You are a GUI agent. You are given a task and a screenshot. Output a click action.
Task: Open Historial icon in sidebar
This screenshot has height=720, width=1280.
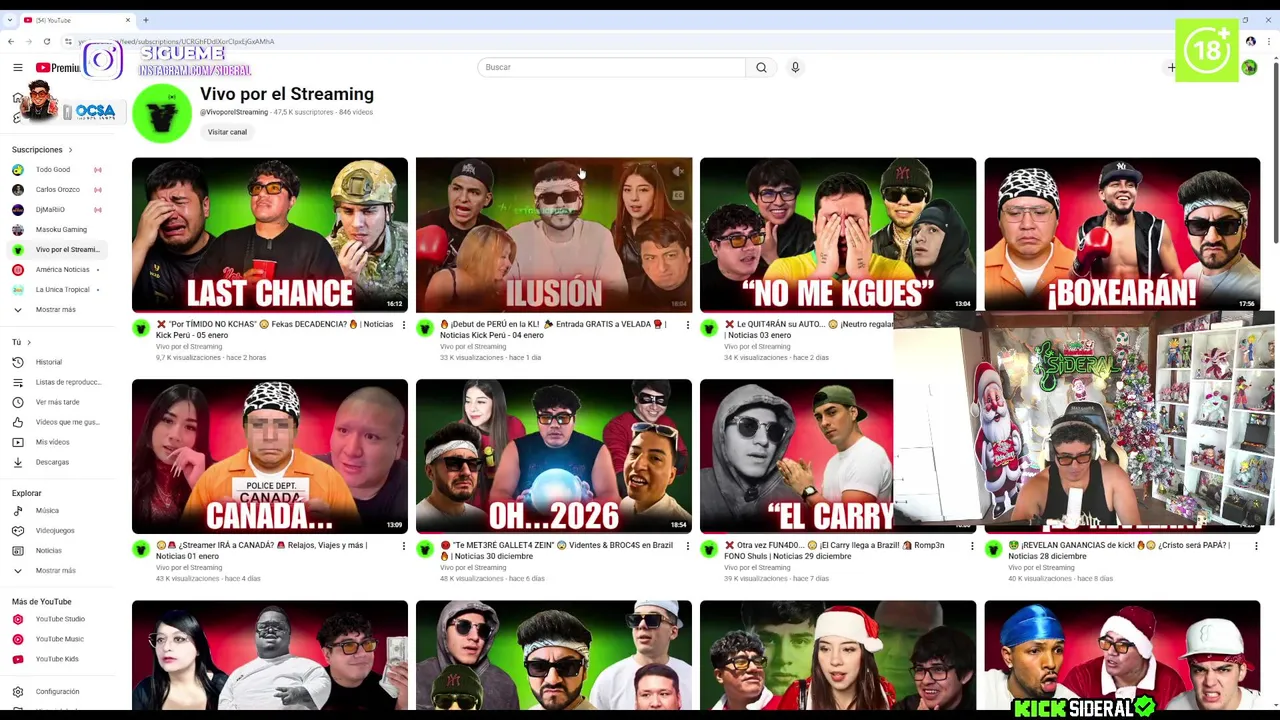[x=17, y=362]
